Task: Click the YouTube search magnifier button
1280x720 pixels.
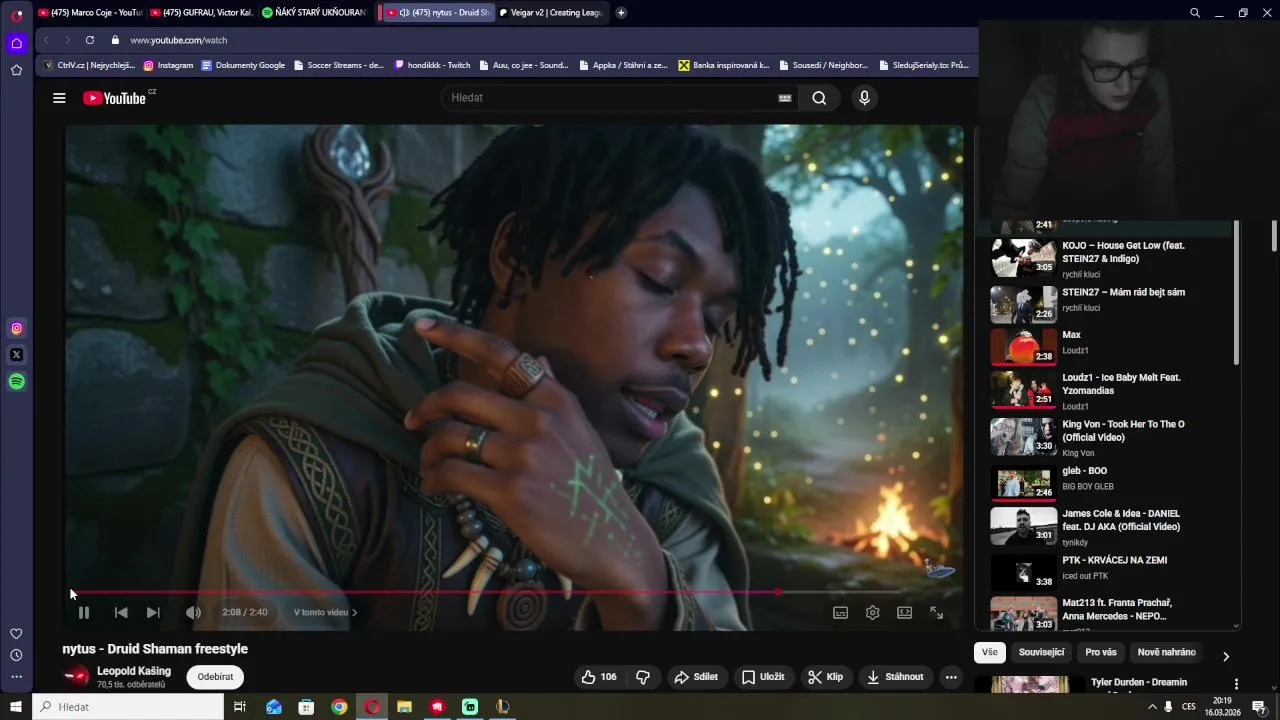Action: (x=819, y=98)
